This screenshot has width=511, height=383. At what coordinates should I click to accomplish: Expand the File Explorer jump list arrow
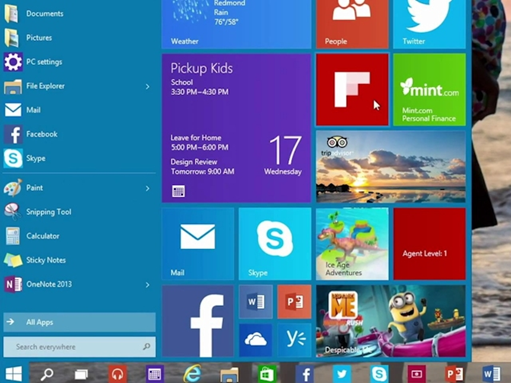pos(147,87)
